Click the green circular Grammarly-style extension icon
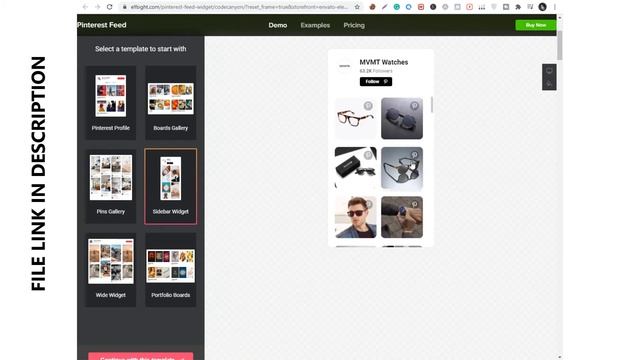 point(397,7)
